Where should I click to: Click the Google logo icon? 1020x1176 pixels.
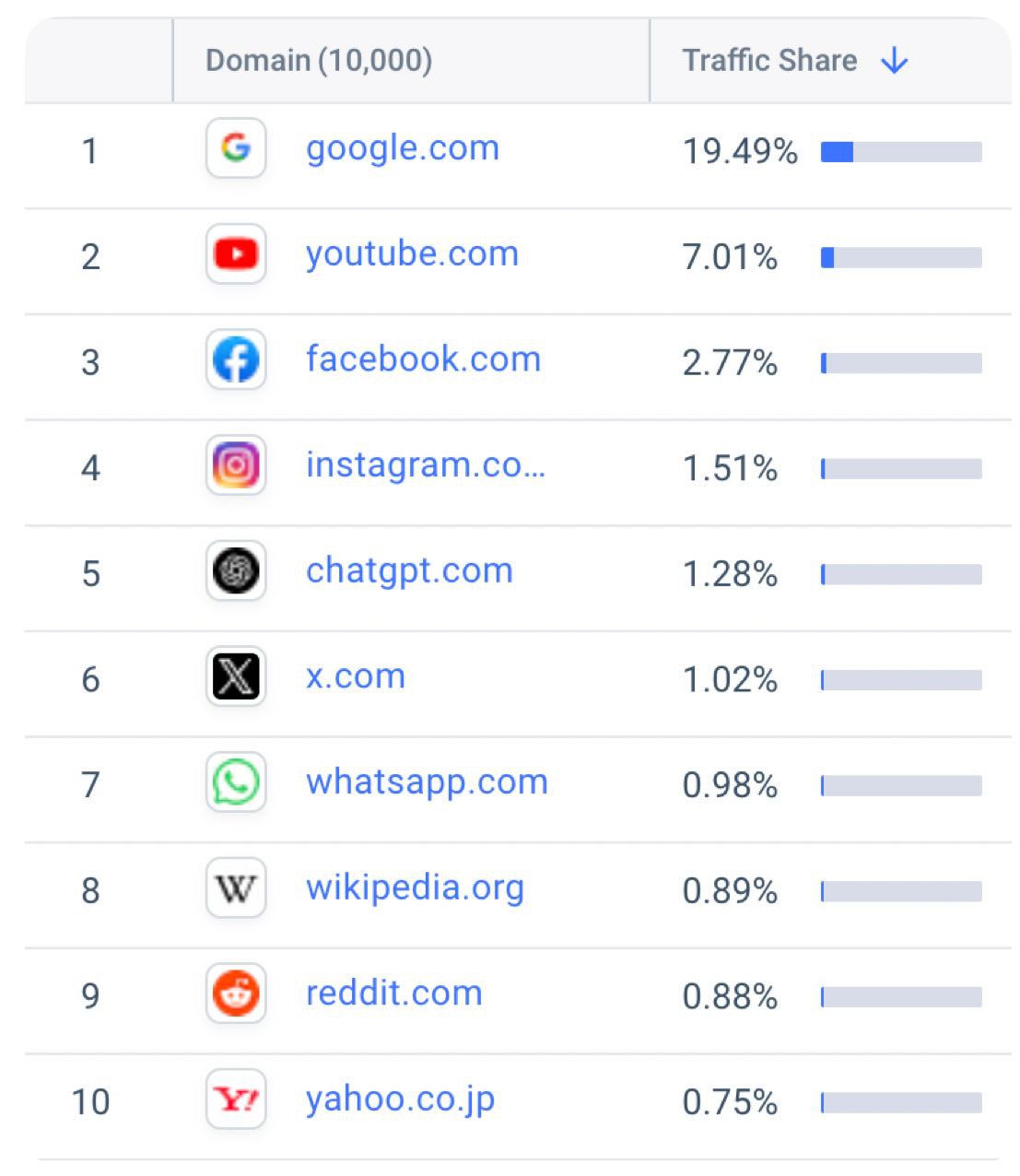coord(236,147)
